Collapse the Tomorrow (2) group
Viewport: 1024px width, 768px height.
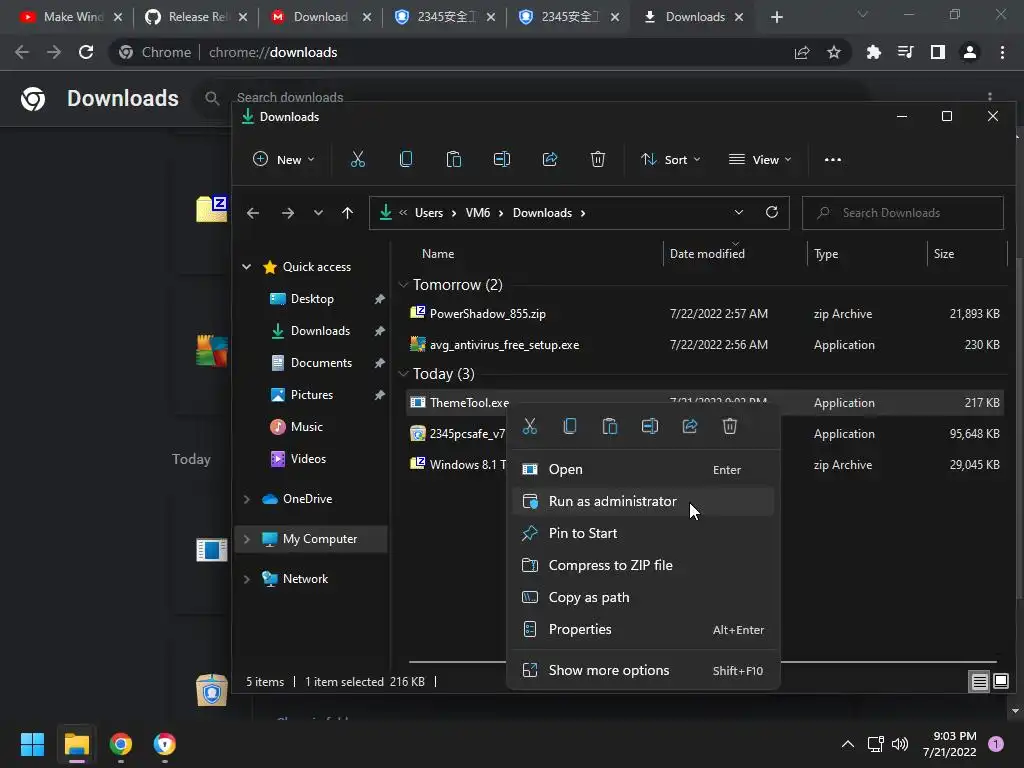404,284
